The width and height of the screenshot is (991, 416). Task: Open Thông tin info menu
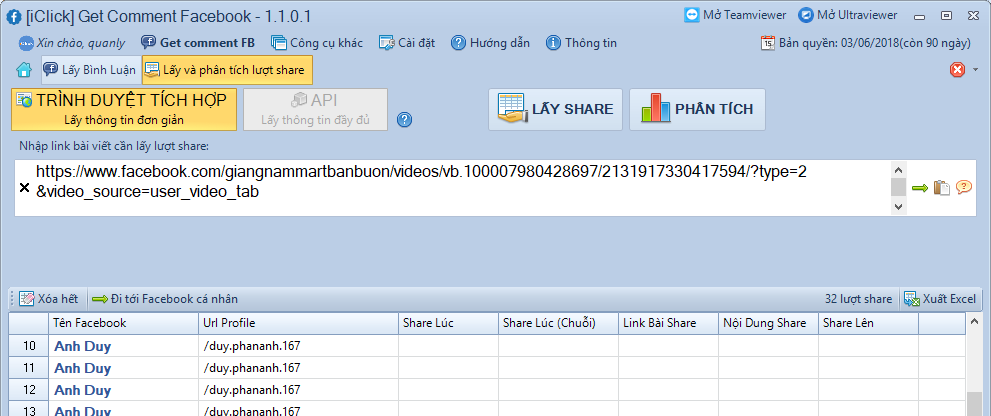pyautogui.click(x=581, y=43)
